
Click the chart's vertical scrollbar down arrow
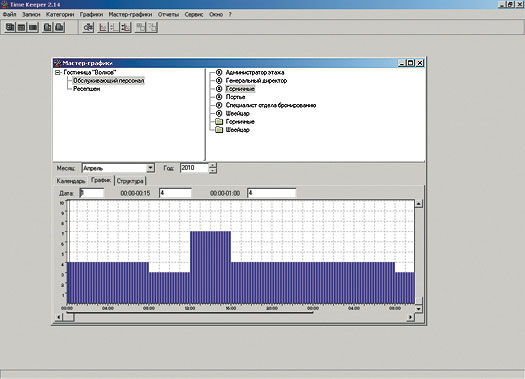[419, 308]
